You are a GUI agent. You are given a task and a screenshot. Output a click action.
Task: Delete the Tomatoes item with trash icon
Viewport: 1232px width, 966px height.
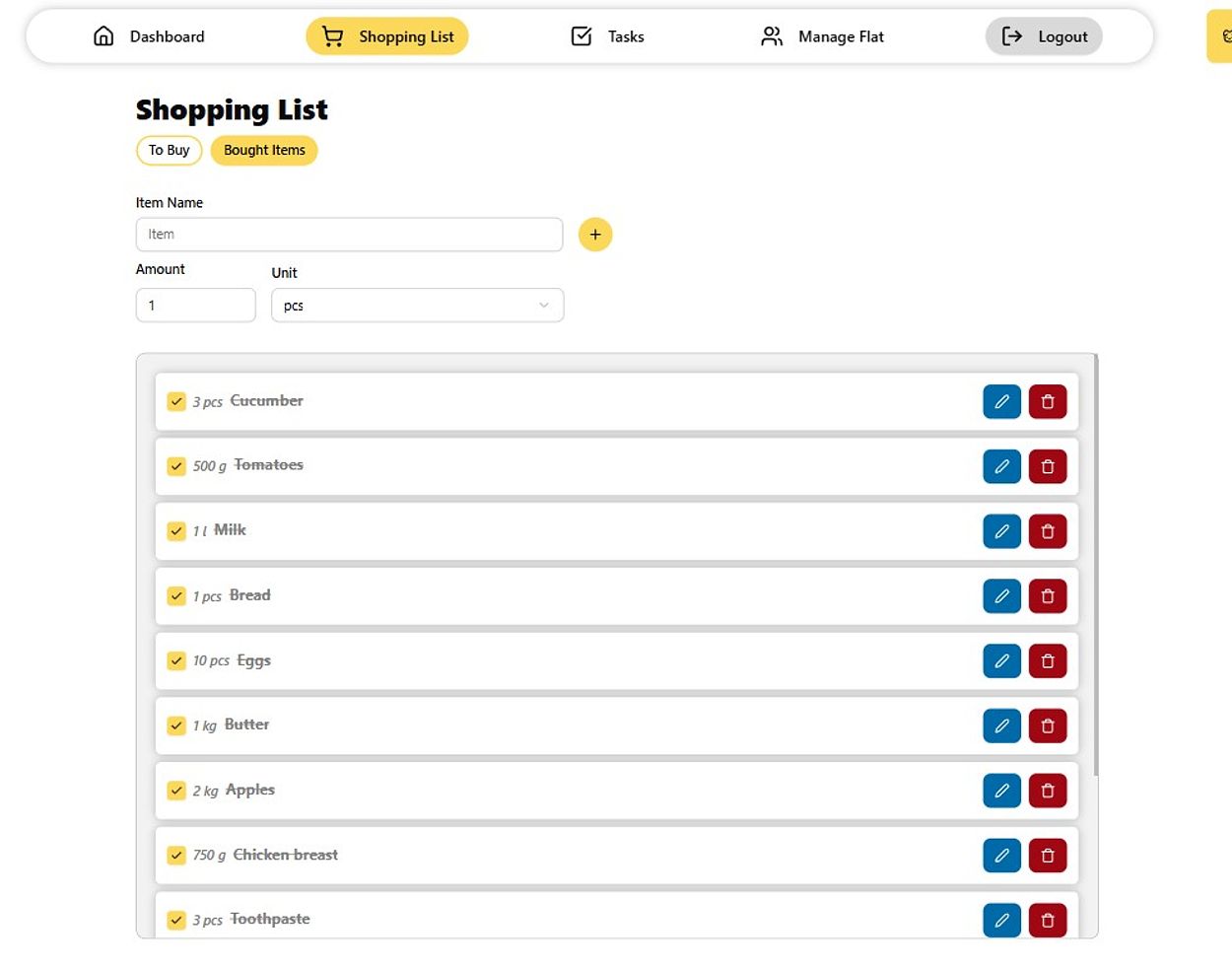(1048, 466)
